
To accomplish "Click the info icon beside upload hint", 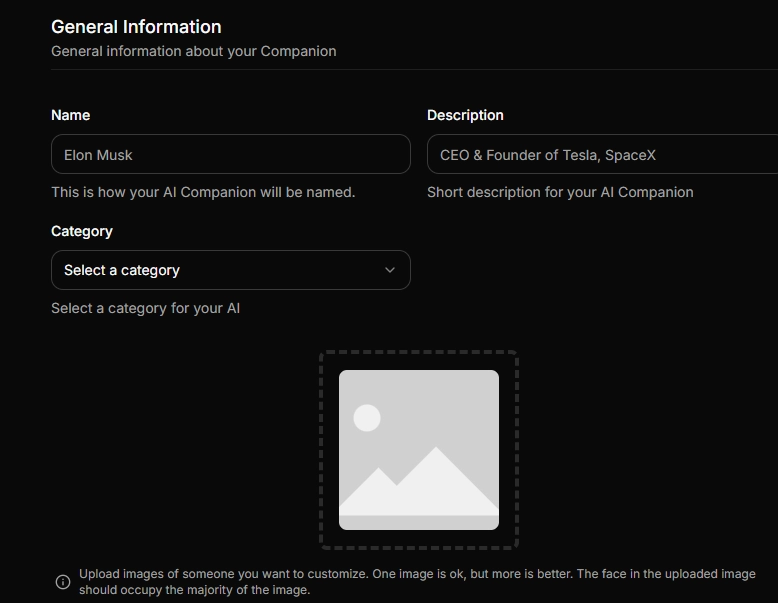I will (x=63, y=582).
